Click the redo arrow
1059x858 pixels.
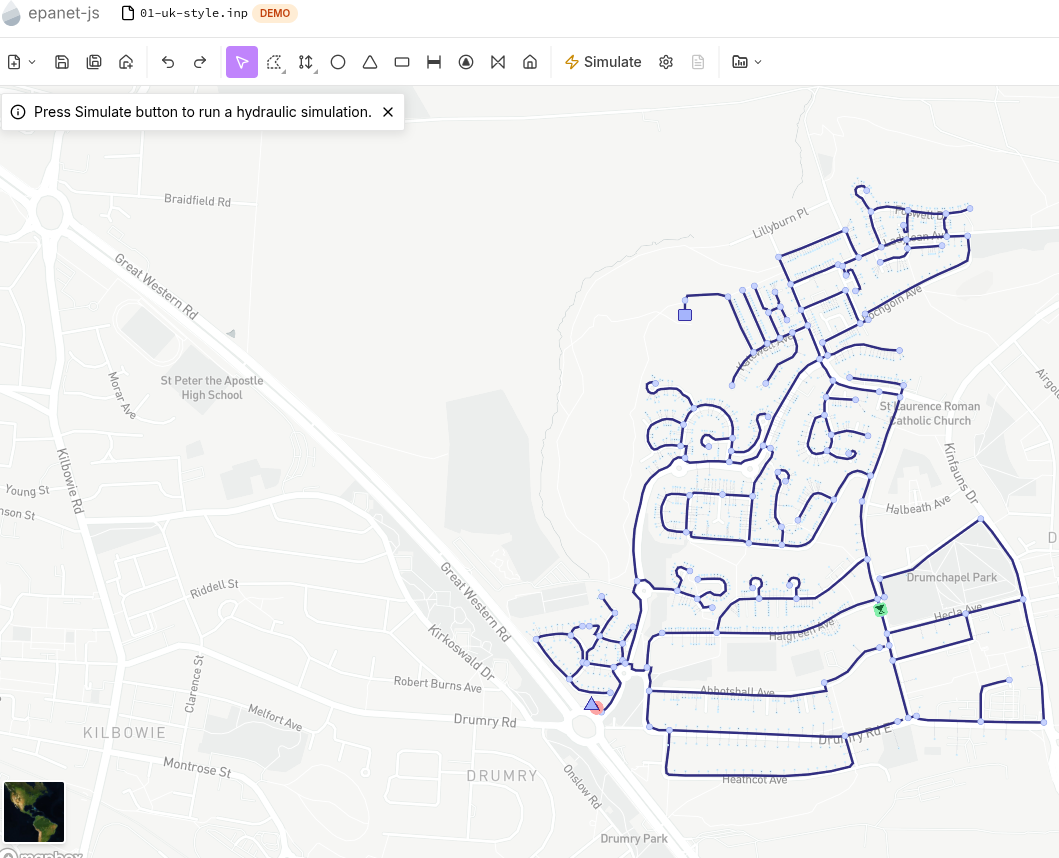tap(200, 62)
